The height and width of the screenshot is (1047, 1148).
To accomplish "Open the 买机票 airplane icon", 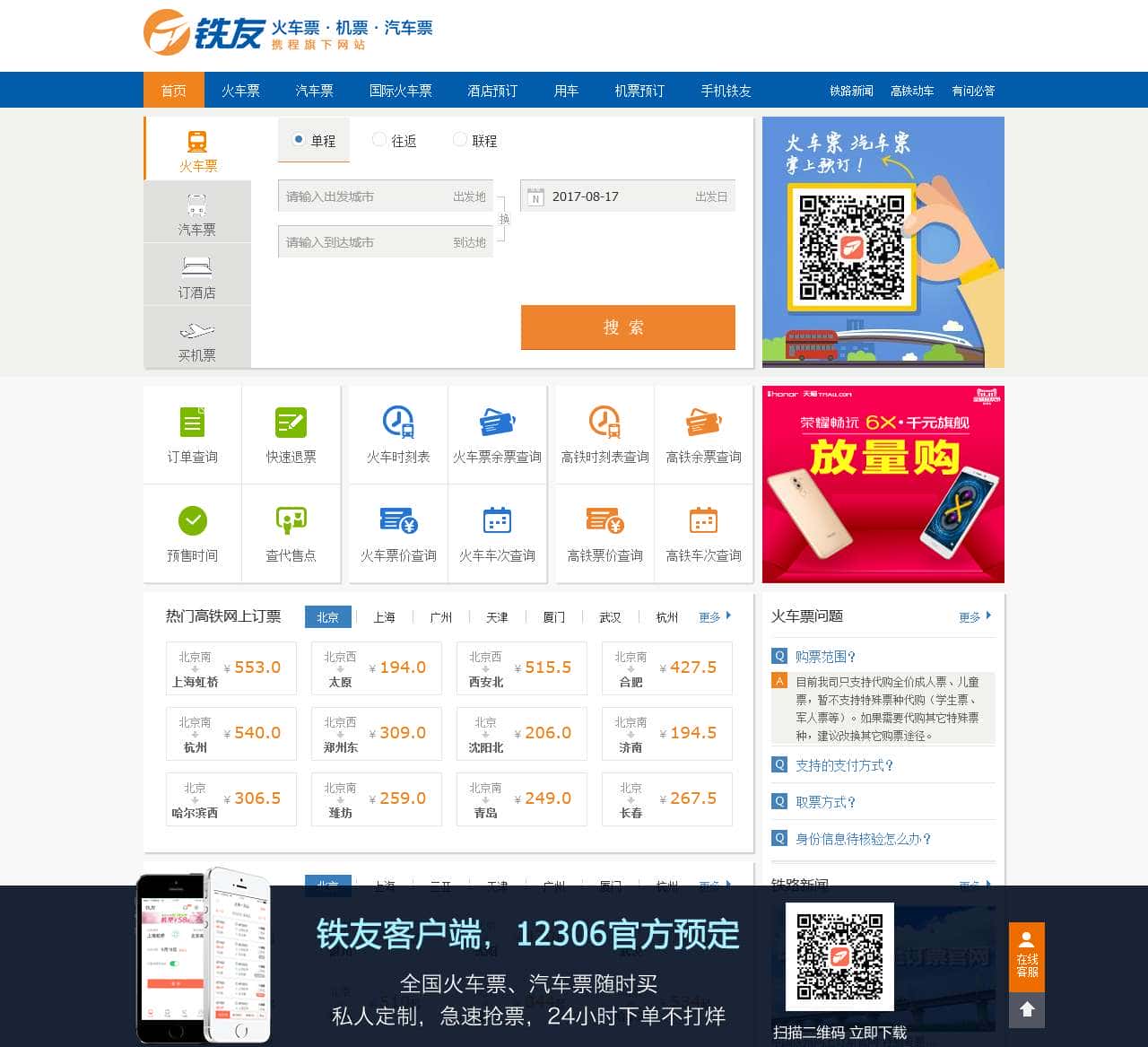I will tap(197, 331).
